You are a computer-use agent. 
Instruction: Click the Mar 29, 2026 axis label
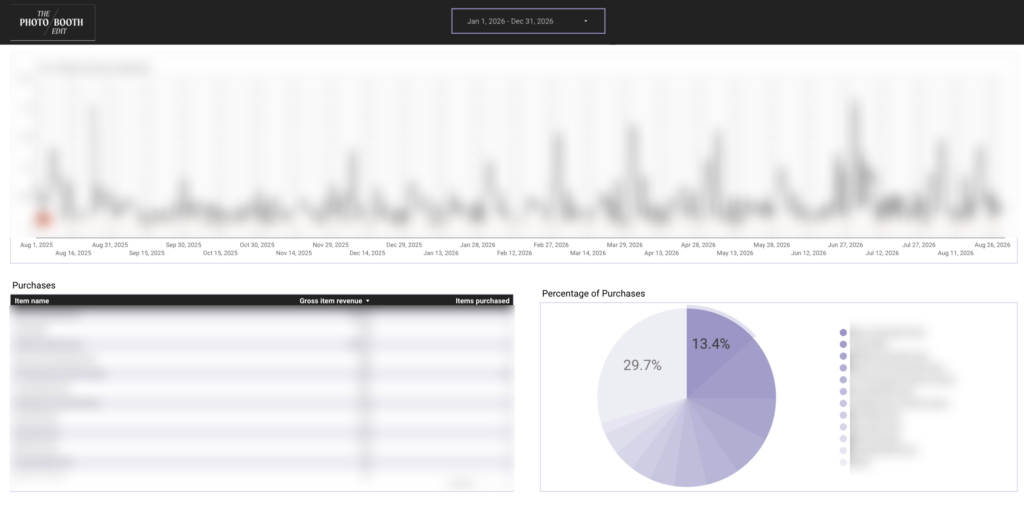click(x=625, y=245)
